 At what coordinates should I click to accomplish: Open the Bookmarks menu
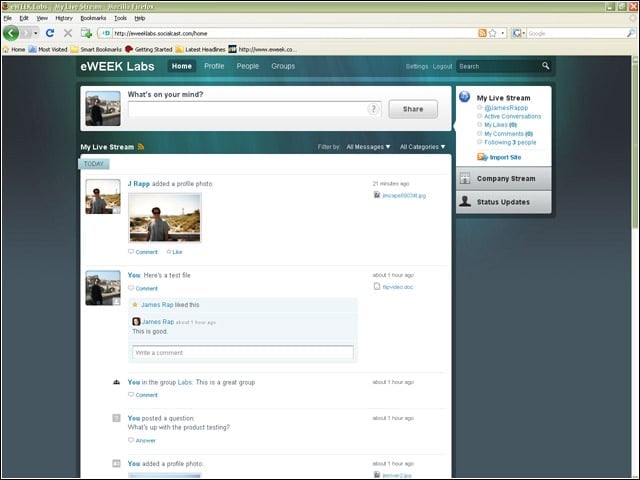click(93, 18)
